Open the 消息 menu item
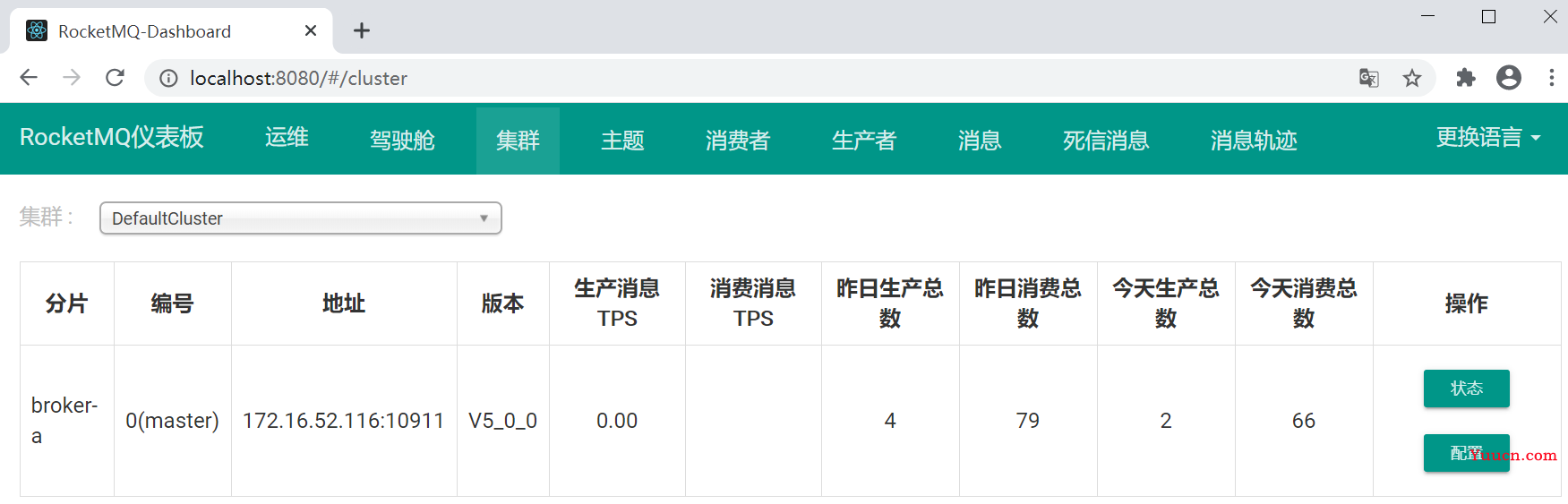Viewport: 1568px width, 504px height. point(980,141)
